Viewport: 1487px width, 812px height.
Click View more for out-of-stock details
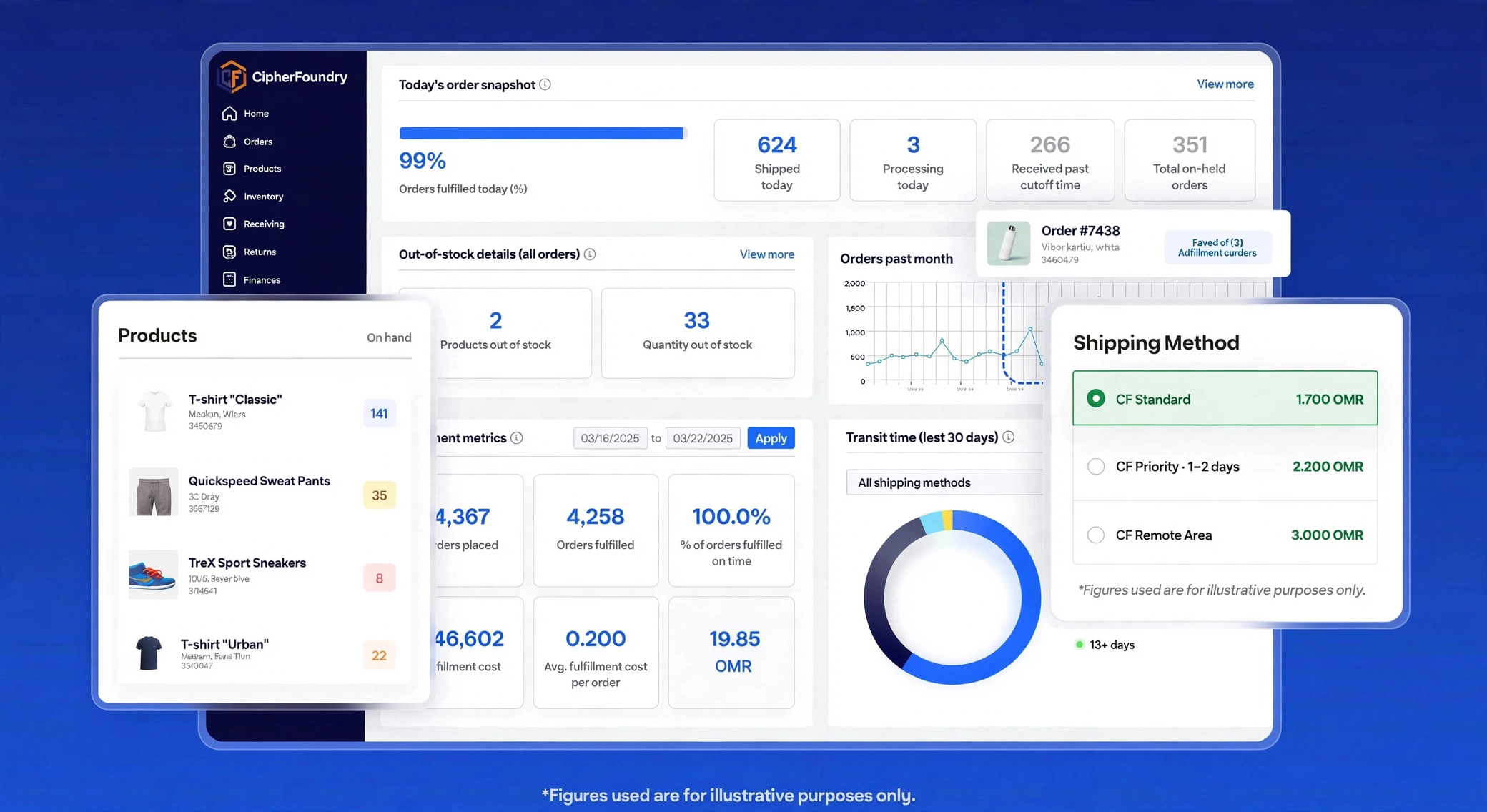point(767,254)
